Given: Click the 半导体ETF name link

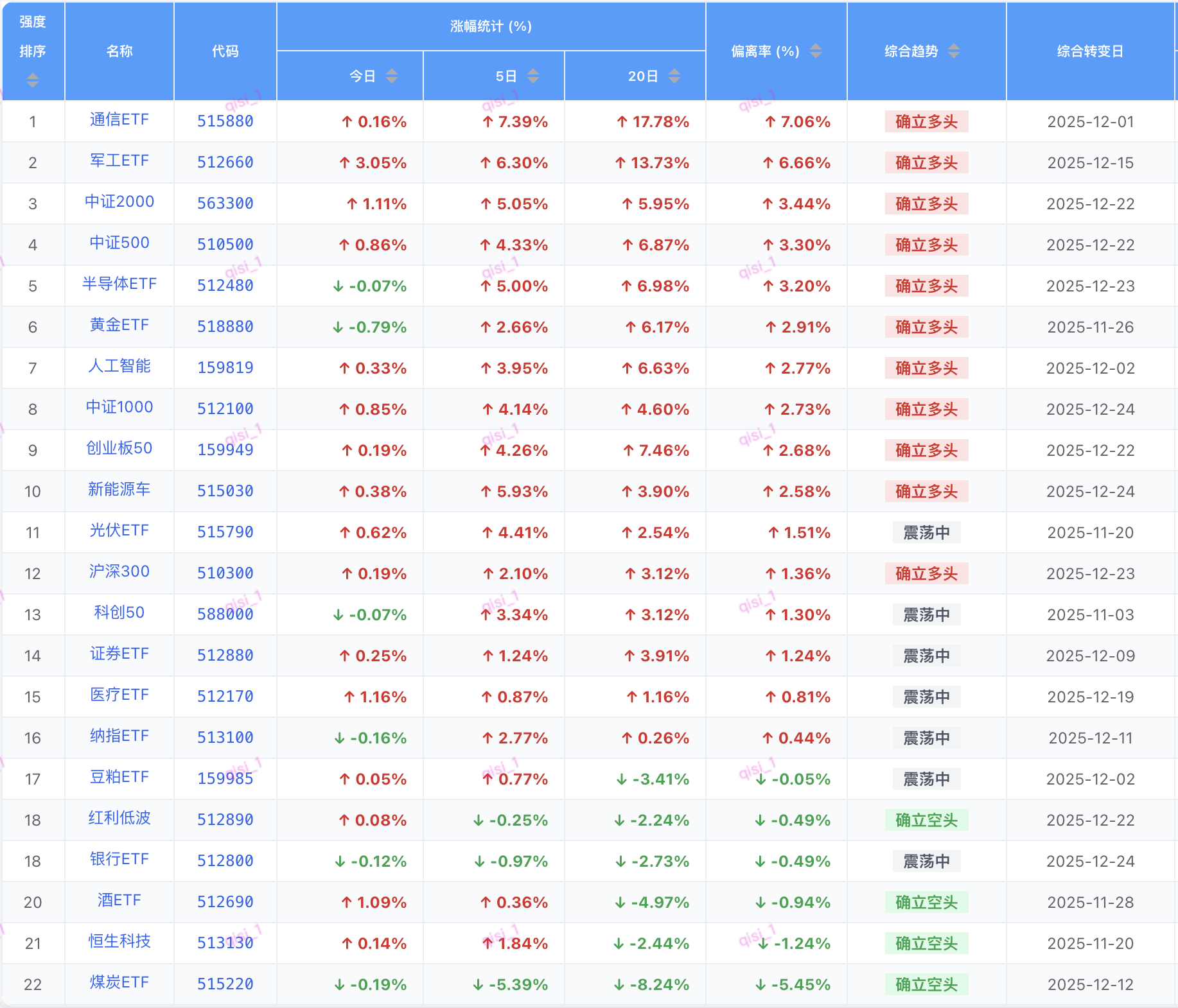Looking at the screenshot, I should pos(119,284).
